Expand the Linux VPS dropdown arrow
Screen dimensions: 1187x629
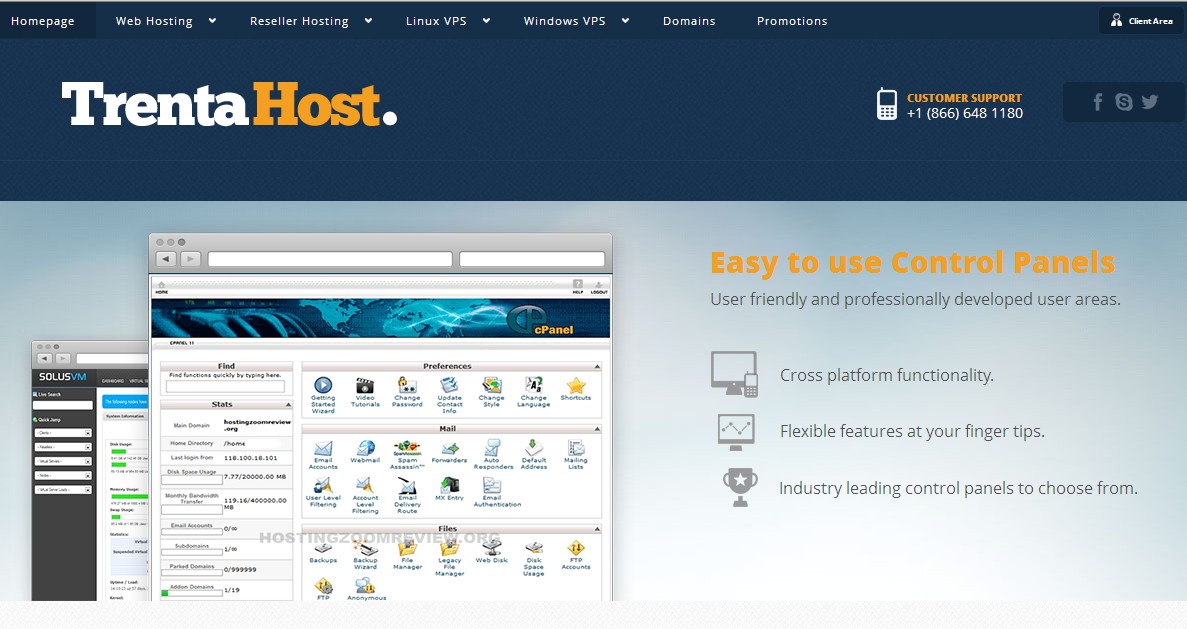[486, 21]
